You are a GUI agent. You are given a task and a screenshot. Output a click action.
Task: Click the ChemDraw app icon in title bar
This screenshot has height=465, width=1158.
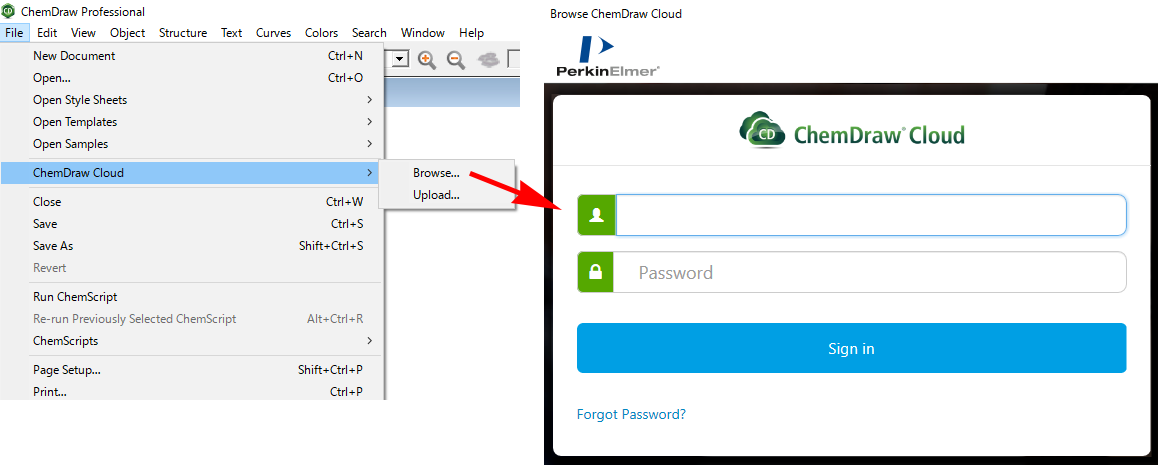pos(9,12)
